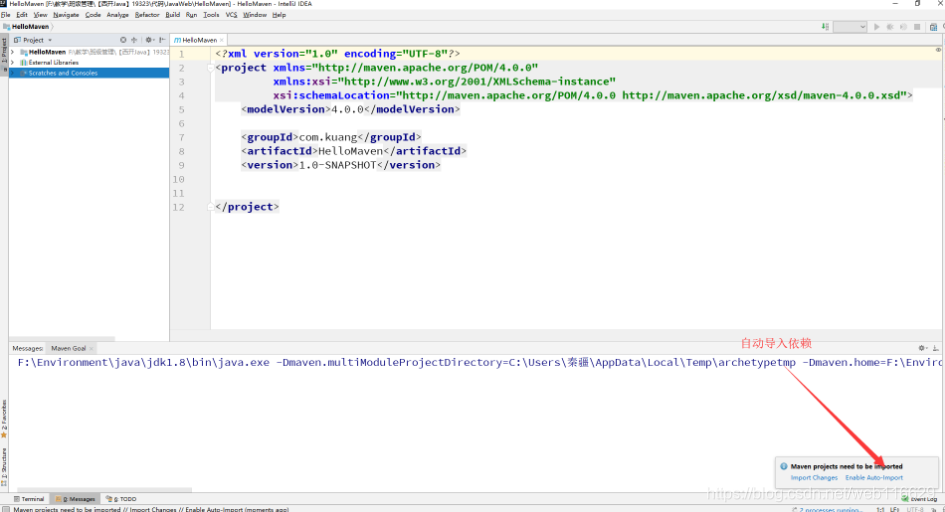This screenshot has width=945, height=512.
Task: Click Import Changes link in notification
Action: point(814,478)
